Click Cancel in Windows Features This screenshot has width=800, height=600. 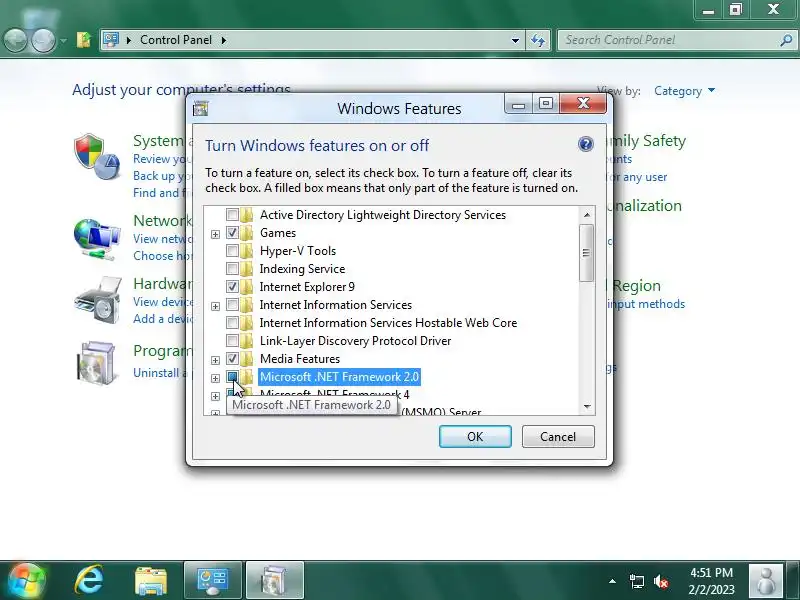click(x=558, y=437)
